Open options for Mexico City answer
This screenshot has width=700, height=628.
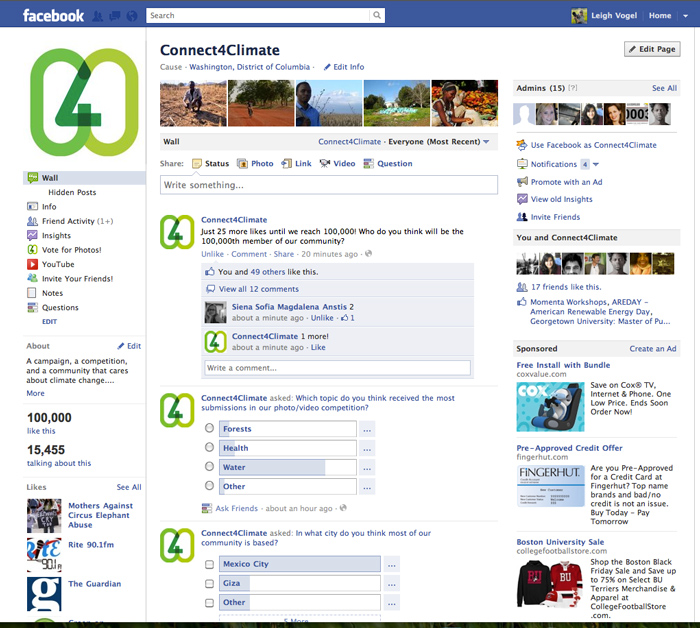point(392,564)
